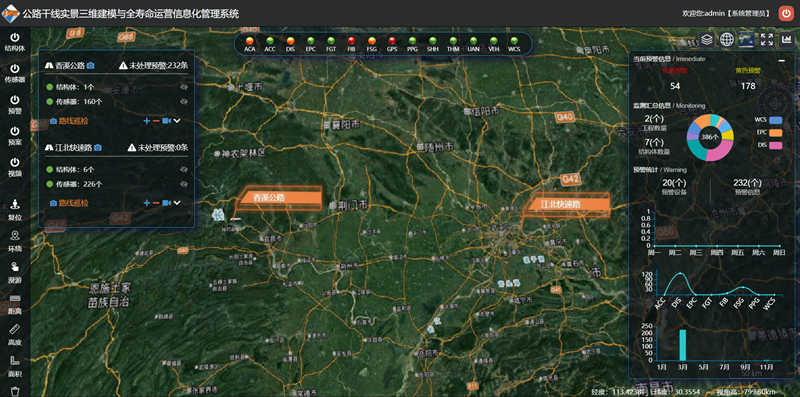This screenshot has height=397, width=800.
Task: Open the statistics chart icon
Action: pos(786,40)
